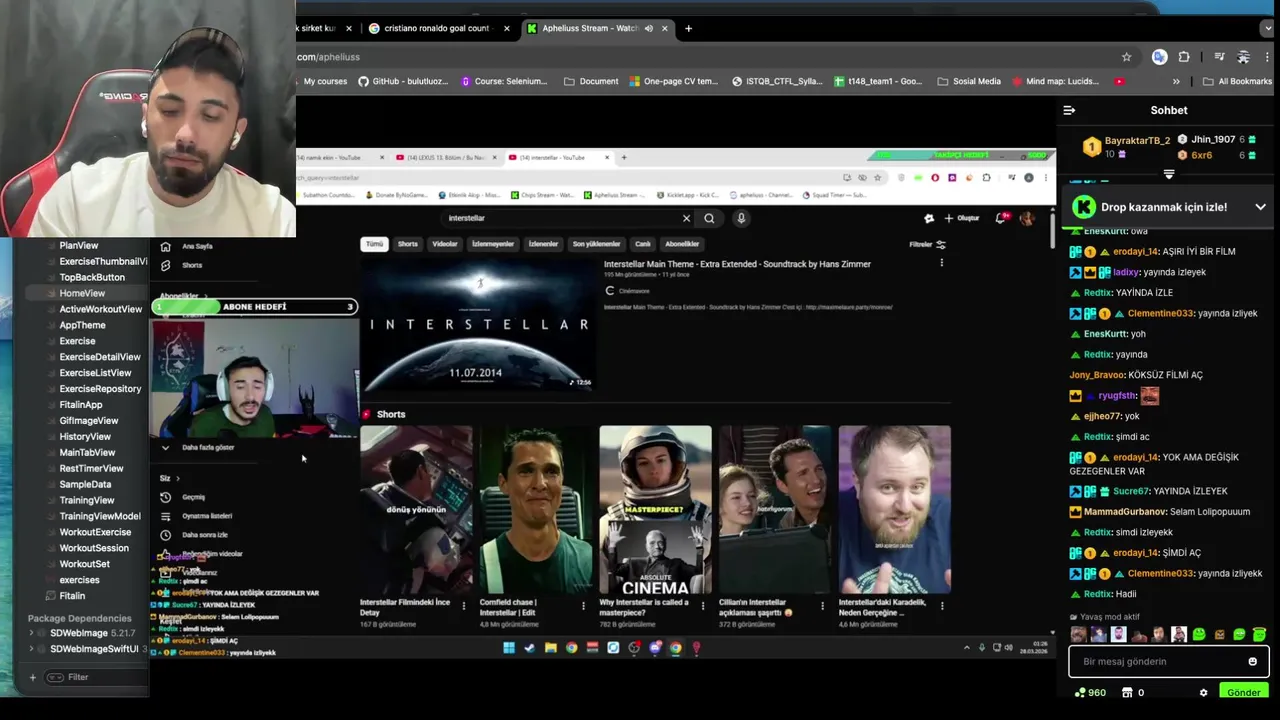Viewport: 1280px width, 720px height.
Task: Switch to cristiano ronaldo goal count tab
Action: [439, 28]
